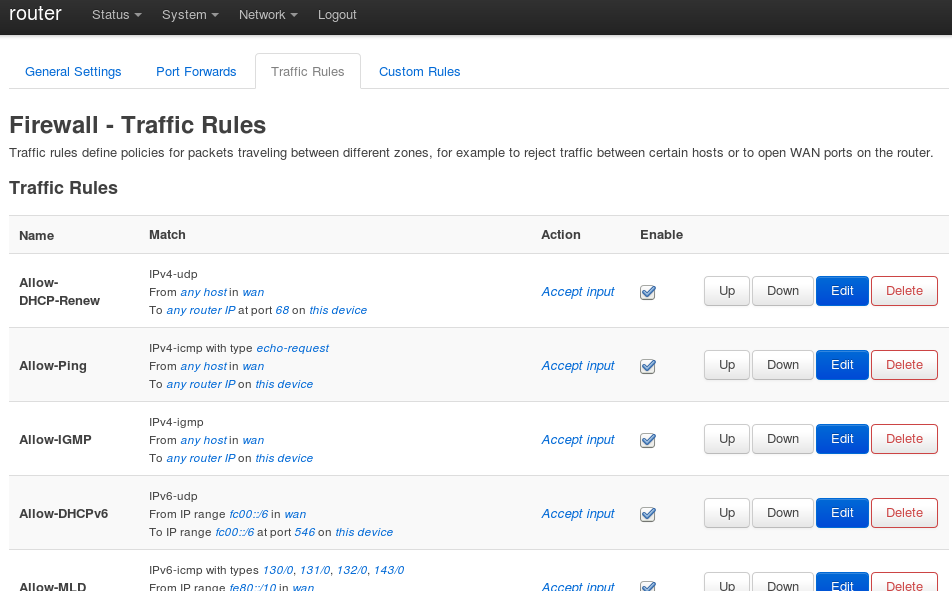Delete the Allow-Ping rule
Image resolution: width=952 pixels, height=591 pixels.
coord(904,365)
